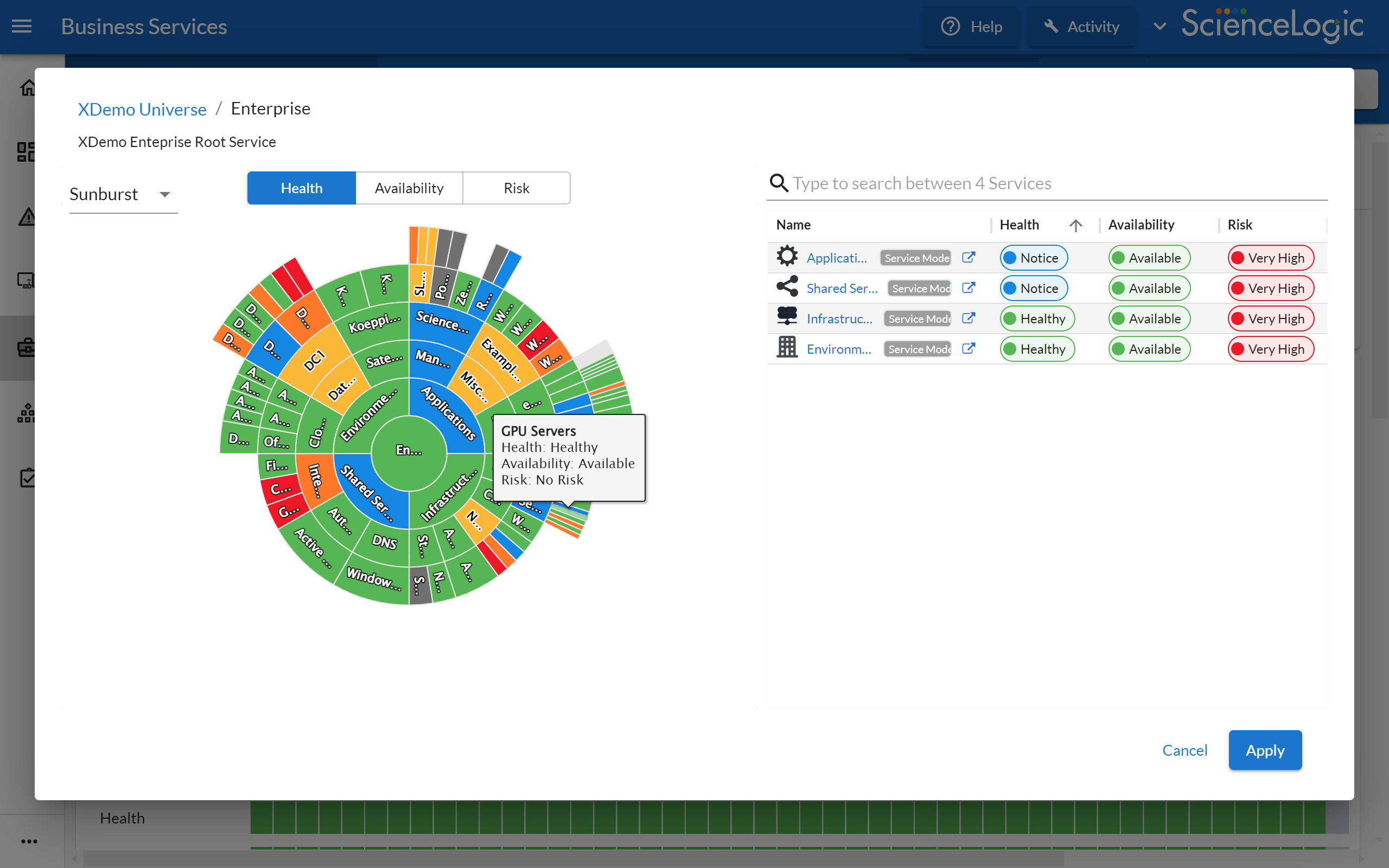Sort by the Availability column header
The height and width of the screenshot is (868, 1389).
click(1141, 225)
